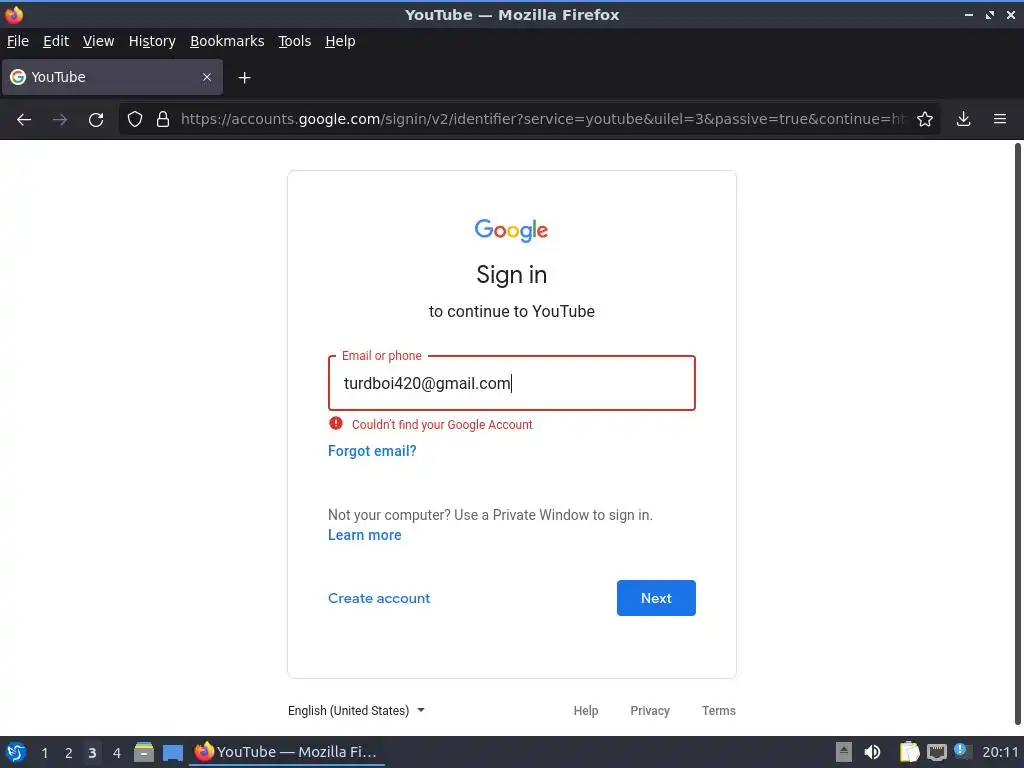The height and width of the screenshot is (768, 1024).
Task: Open the Help menu in the menu bar
Action: click(340, 41)
